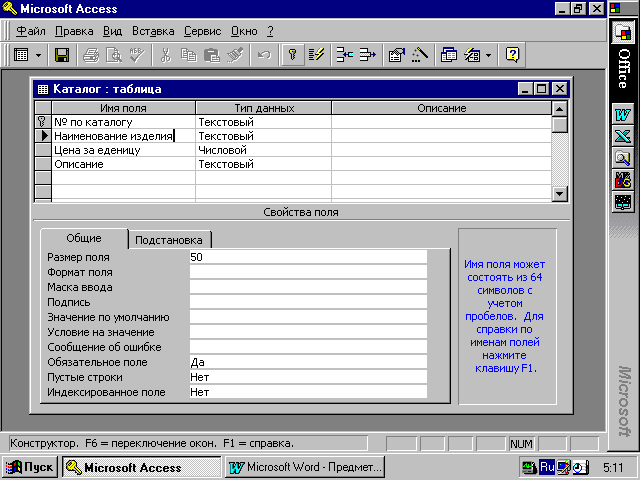Click the Размер поля value 50

click(x=308, y=257)
